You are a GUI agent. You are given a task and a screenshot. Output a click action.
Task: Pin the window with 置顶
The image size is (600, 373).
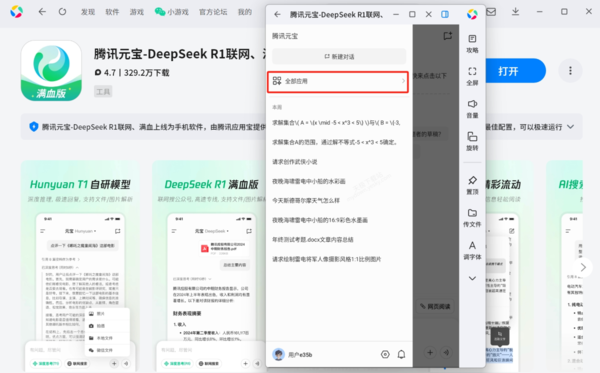[x=472, y=185]
